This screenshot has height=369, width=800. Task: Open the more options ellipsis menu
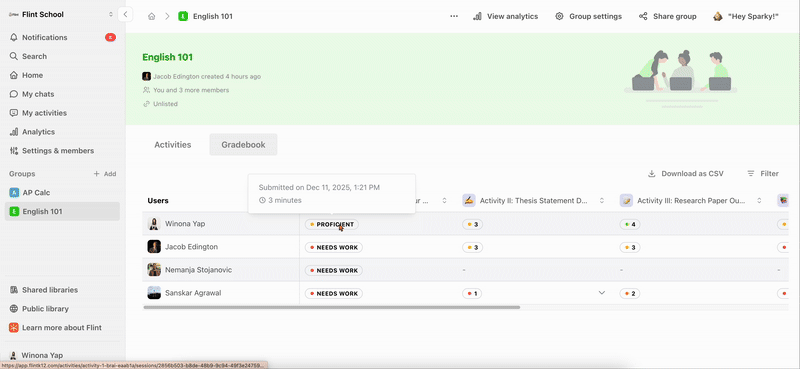[454, 16]
